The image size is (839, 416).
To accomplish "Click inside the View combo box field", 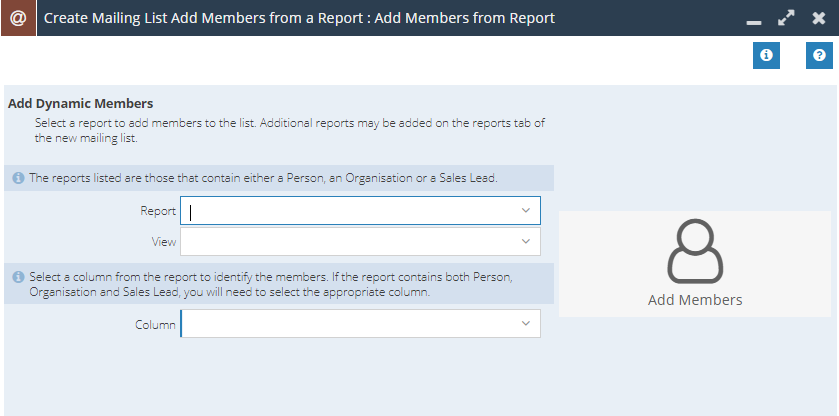I will (360, 241).
